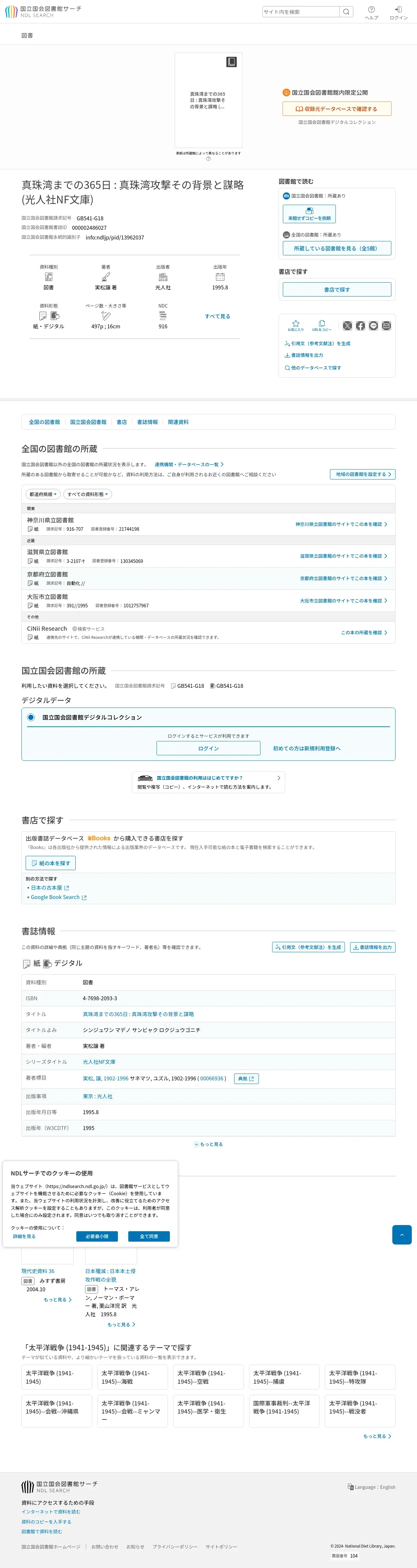The height and width of the screenshot is (1568, 417).
Task: Expand もっと見る under 日本殲滅 item
Action: click(x=121, y=1325)
